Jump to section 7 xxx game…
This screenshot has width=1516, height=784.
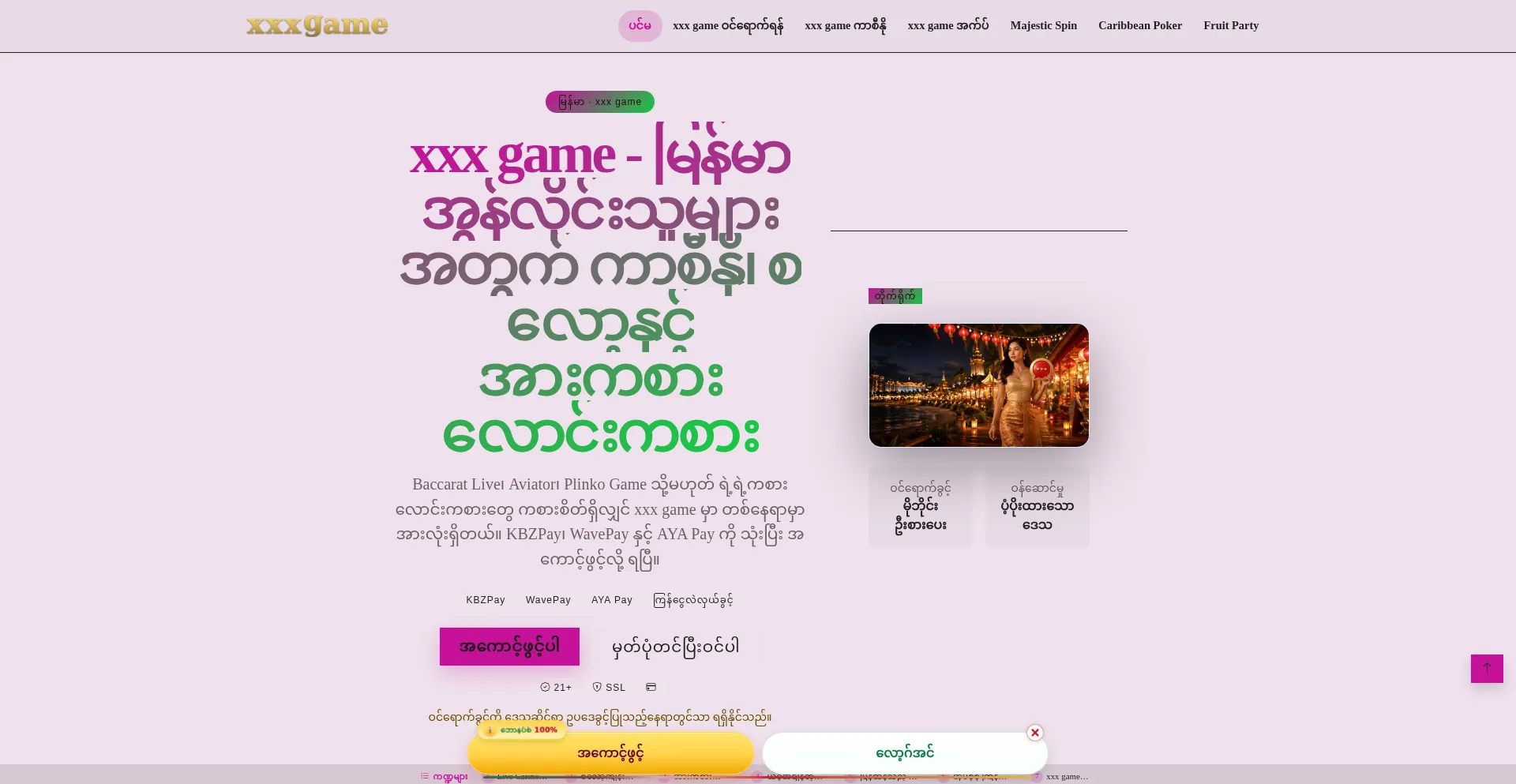(x=1060, y=777)
